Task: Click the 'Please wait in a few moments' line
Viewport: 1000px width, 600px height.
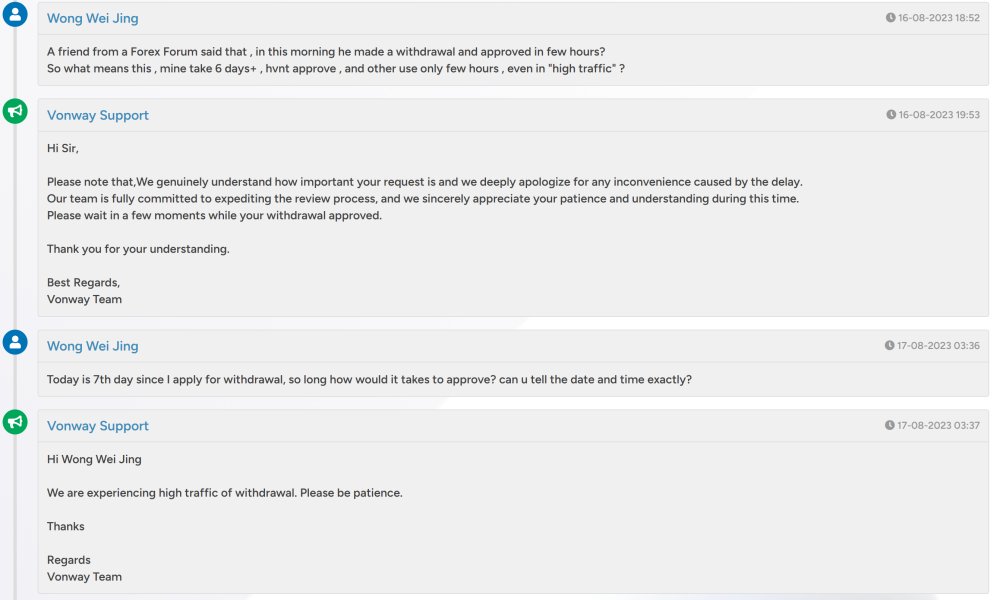Action: (x=214, y=216)
